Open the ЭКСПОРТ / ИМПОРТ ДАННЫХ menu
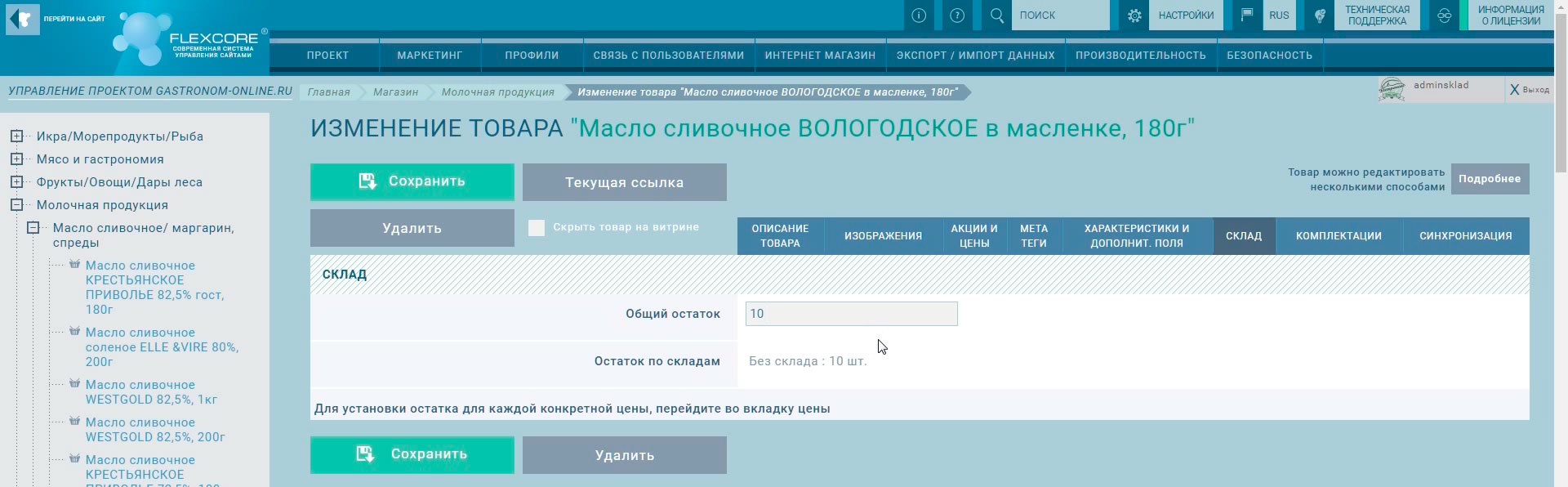 976,56
